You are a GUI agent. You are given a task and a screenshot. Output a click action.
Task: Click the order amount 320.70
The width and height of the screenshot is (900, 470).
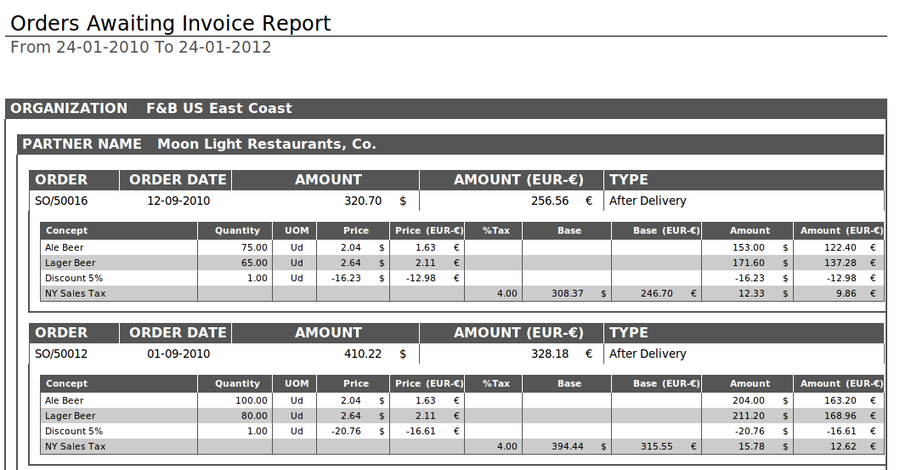[364, 200]
